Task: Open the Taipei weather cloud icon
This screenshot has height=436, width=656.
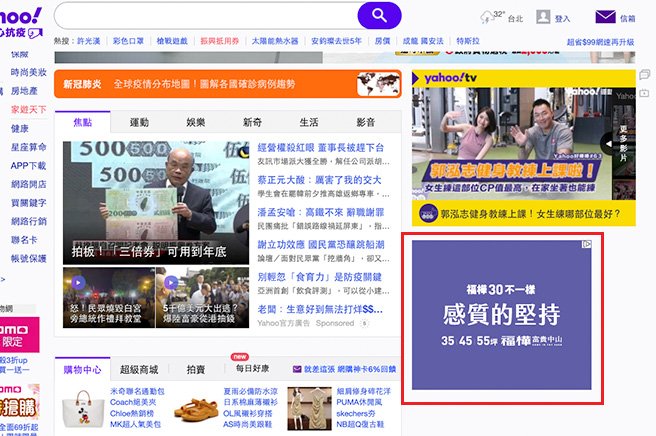Action: (x=486, y=18)
